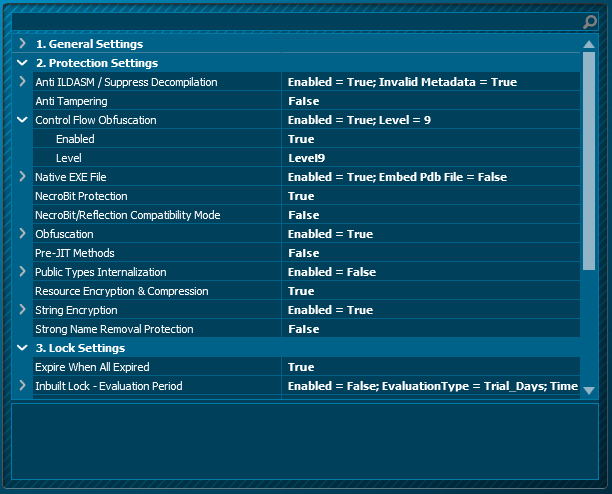This screenshot has height=494, width=612.
Task: Collapse the Protection Settings section
Action: click(x=22, y=63)
